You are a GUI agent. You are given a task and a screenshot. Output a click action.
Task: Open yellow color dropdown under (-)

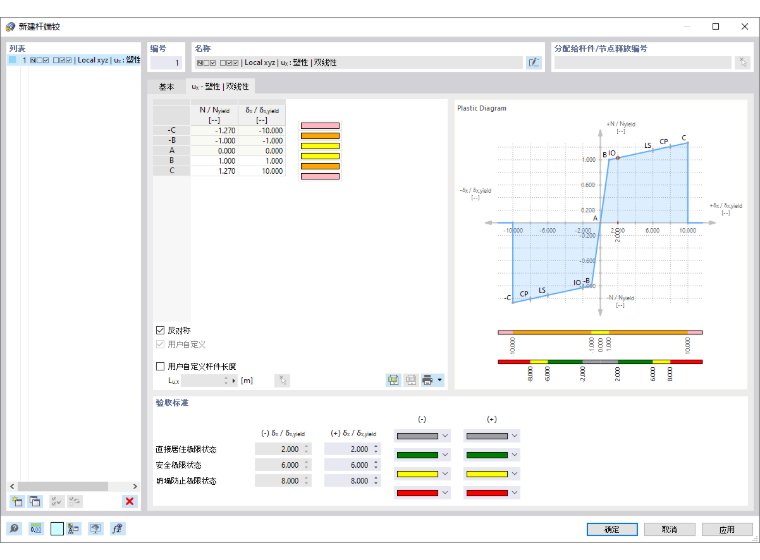445,474
